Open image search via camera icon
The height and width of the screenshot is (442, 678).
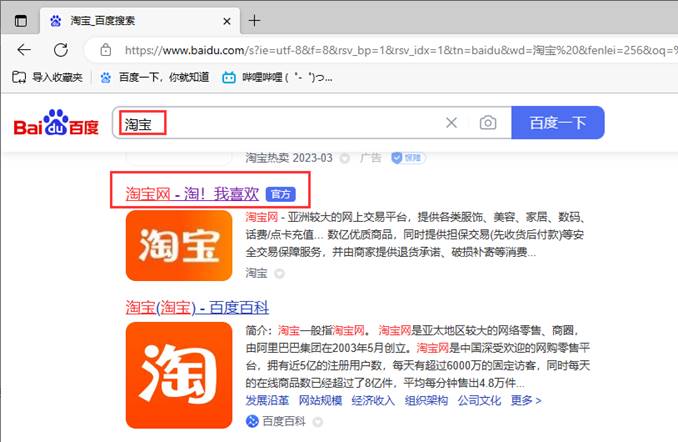pyautogui.click(x=487, y=123)
